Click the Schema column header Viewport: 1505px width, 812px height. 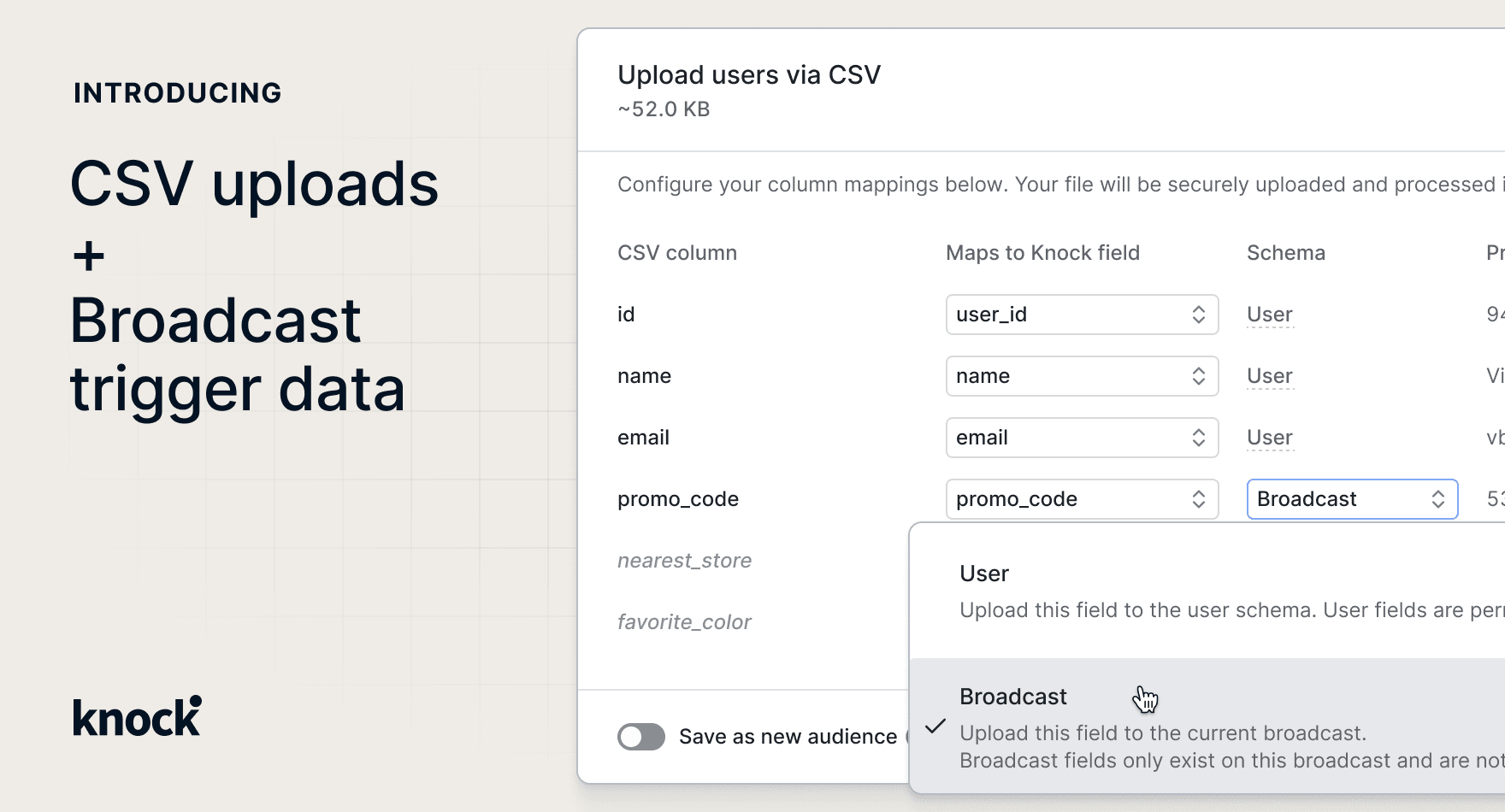click(1286, 253)
